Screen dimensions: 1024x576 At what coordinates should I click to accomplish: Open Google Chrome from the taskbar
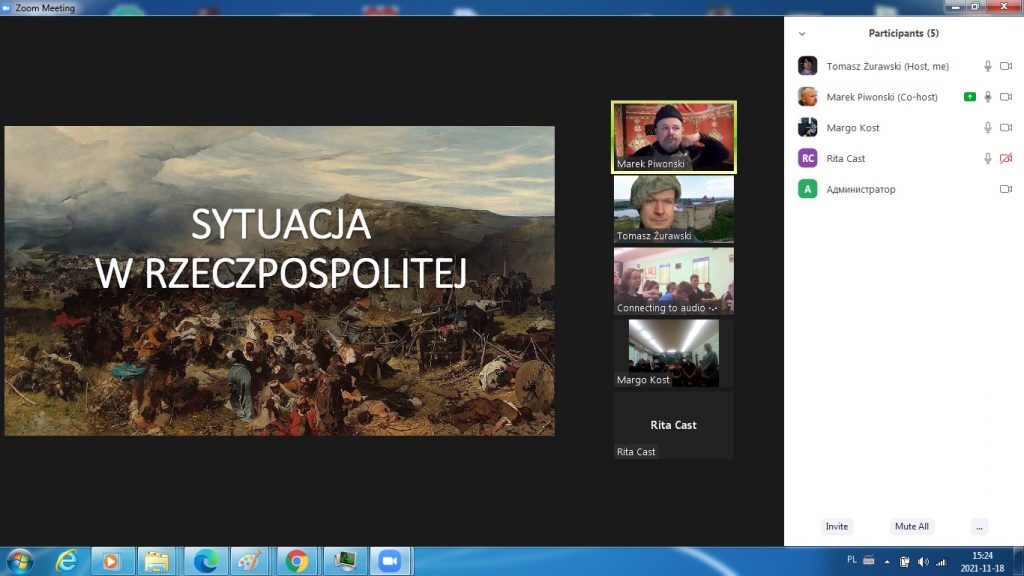coord(296,561)
